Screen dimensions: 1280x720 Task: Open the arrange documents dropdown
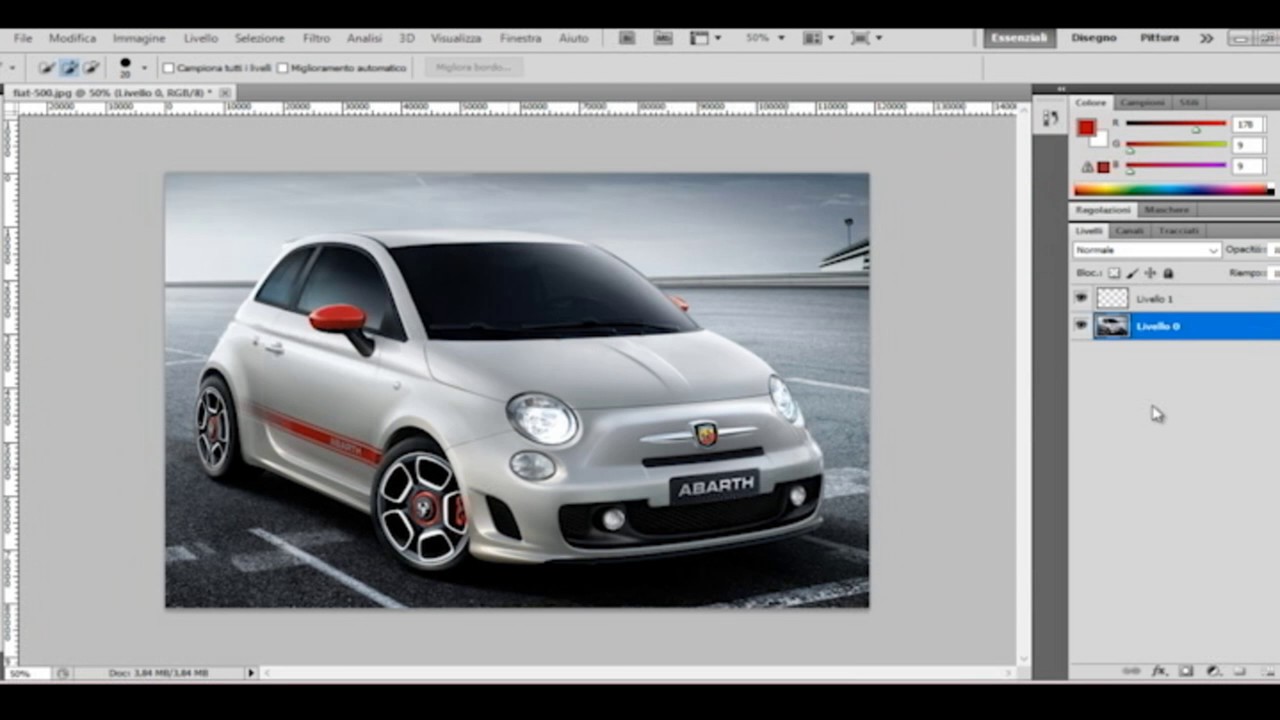coord(819,38)
